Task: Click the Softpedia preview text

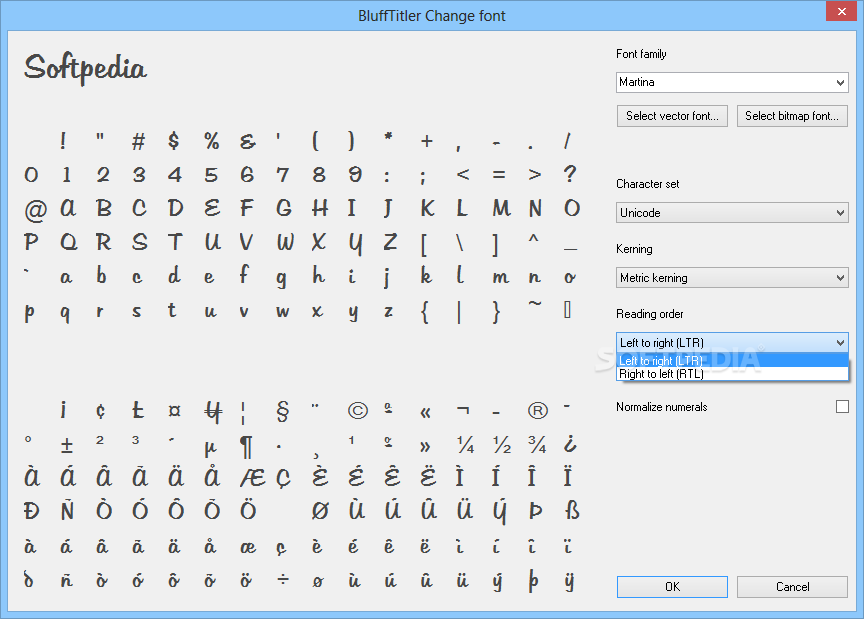Action: [x=85, y=68]
